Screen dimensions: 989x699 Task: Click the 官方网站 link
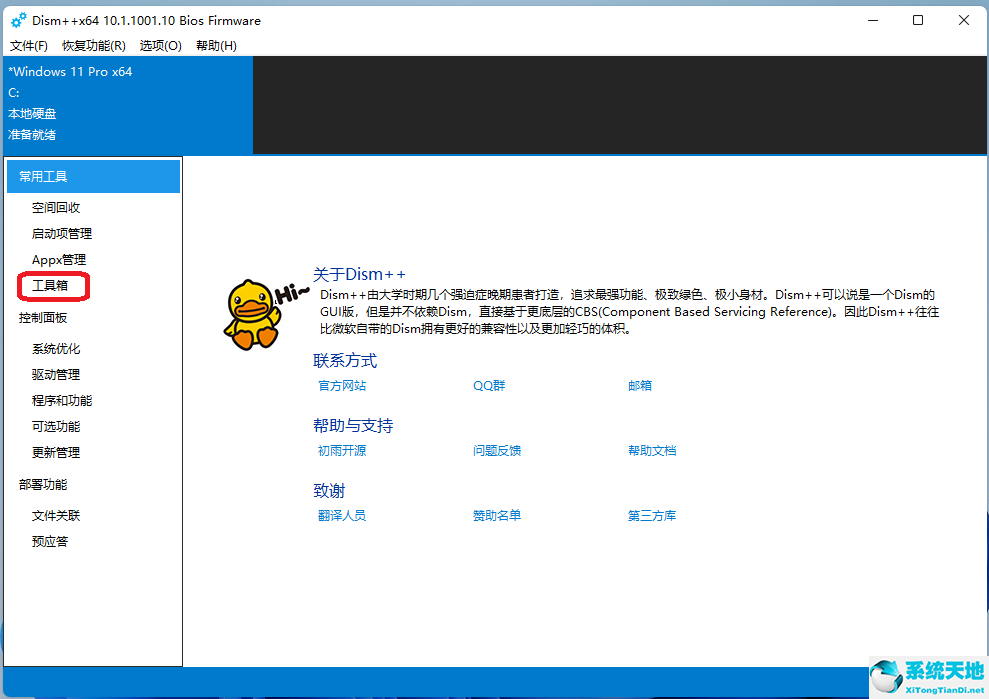pyautogui.click(x=343, y=385)
